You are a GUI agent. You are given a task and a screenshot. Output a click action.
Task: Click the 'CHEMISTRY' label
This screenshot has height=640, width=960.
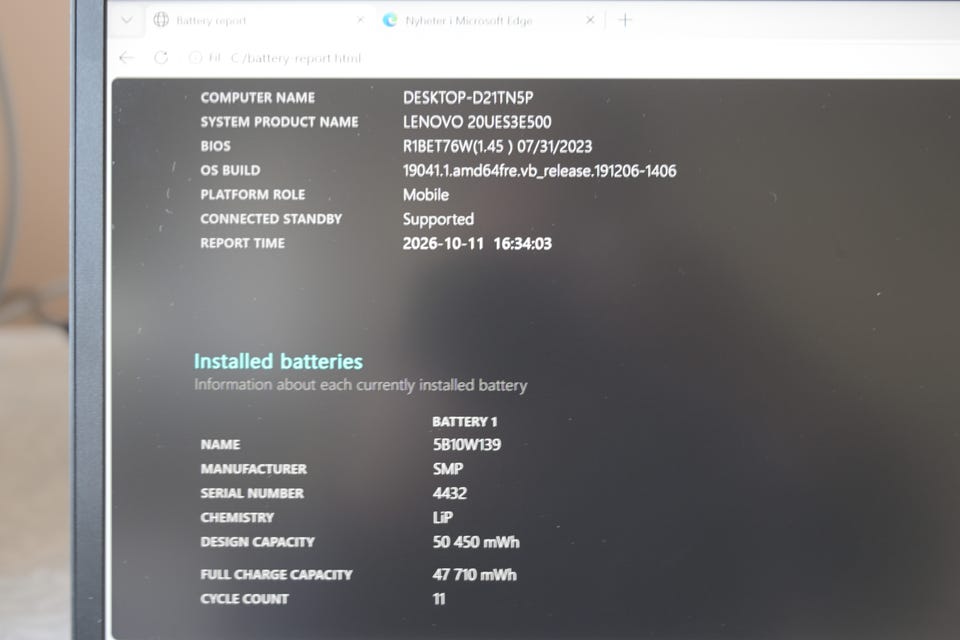tap(237, 518)
